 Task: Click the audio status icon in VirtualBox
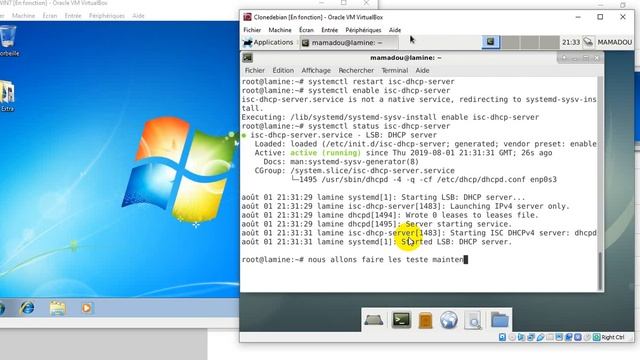(x=521, y=337)
